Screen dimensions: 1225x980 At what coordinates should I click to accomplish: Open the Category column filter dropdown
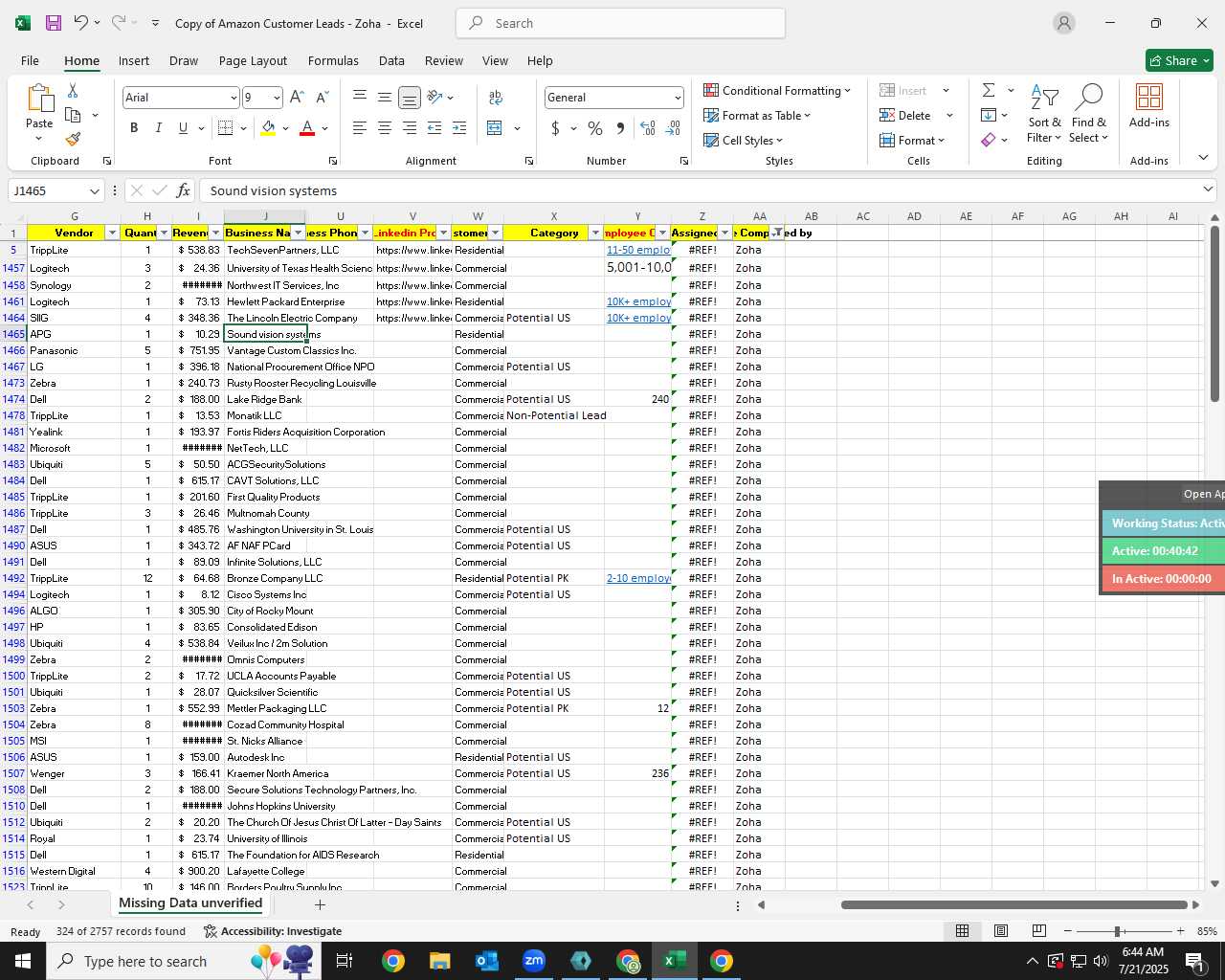pos(595,233)
